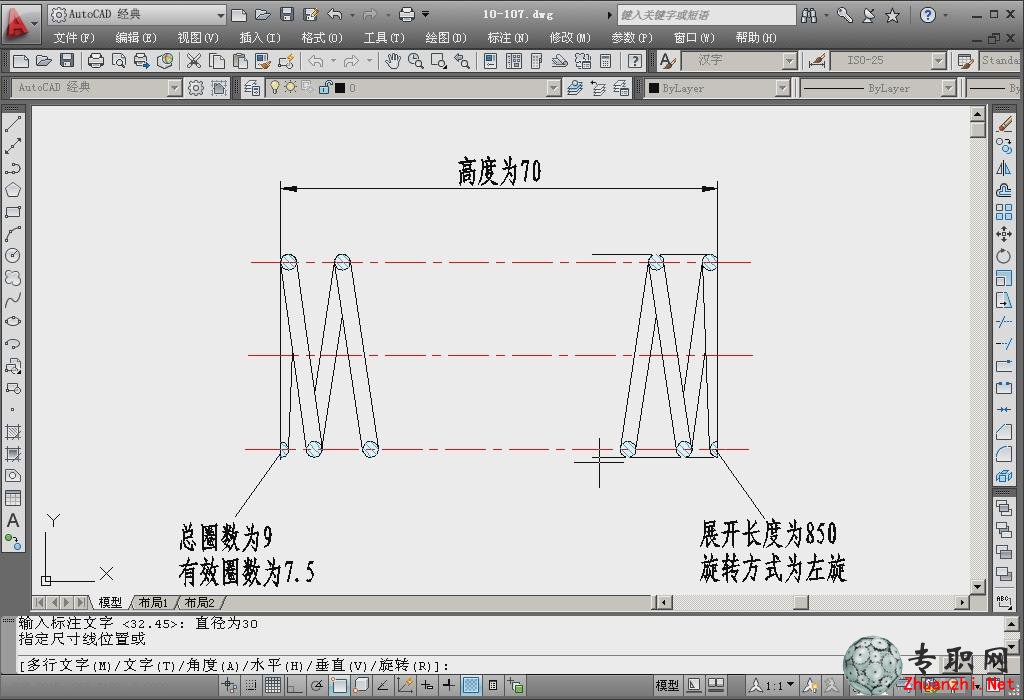Activate the Pan hand tool
The width and height of the screenshot is (1024, 700).
point(392,61)
